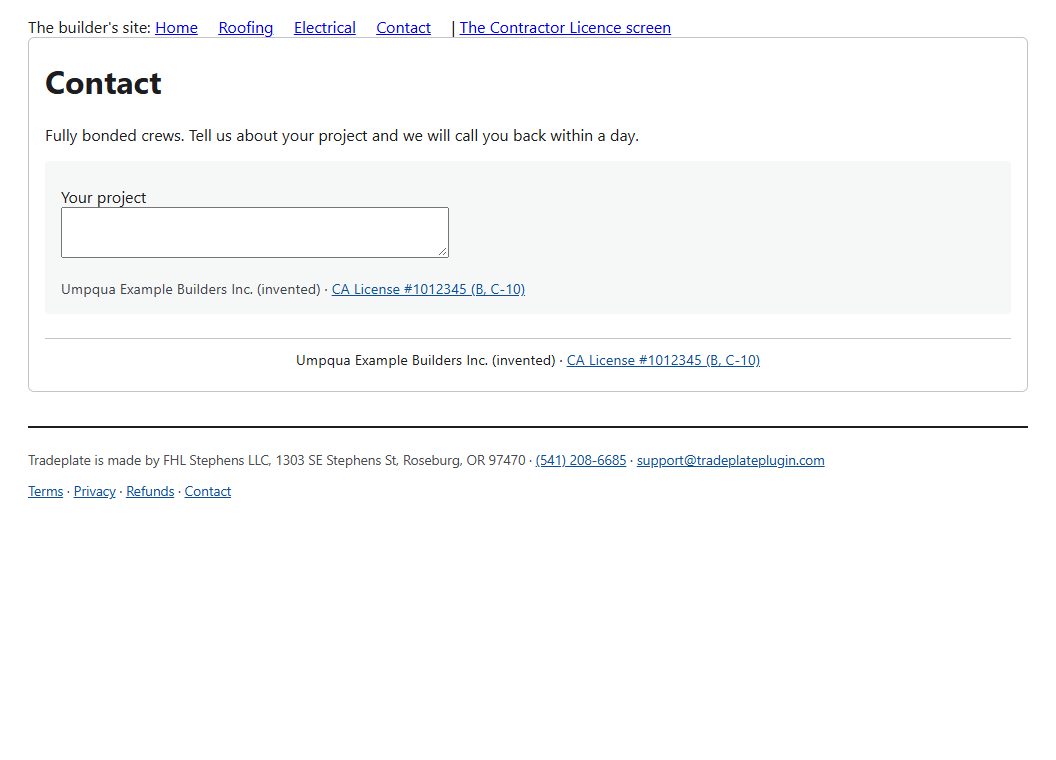The width and height of the screenshot is (1056, 760).
Task: Grab the textarea resize handle corner
Action: tap(442, 252)
